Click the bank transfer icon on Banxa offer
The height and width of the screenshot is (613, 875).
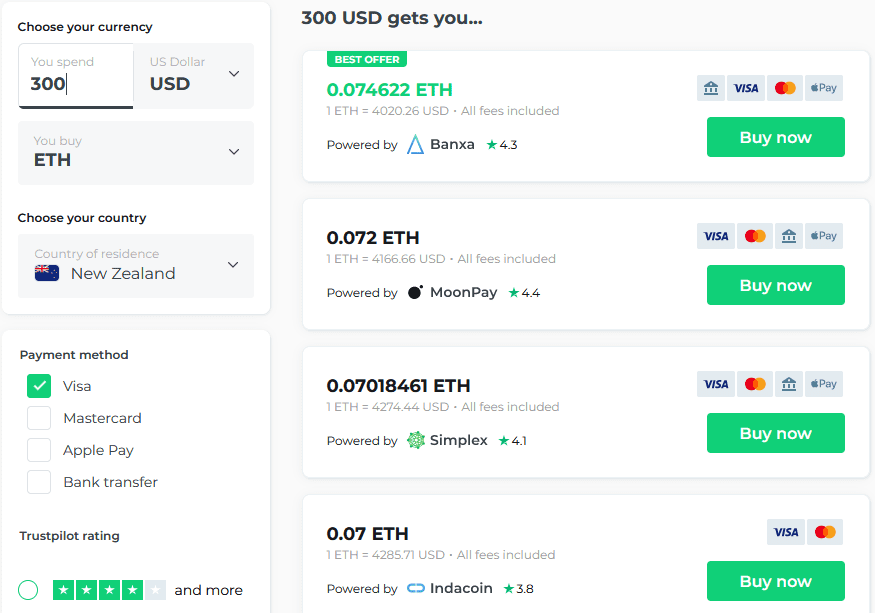coord(710,88)
